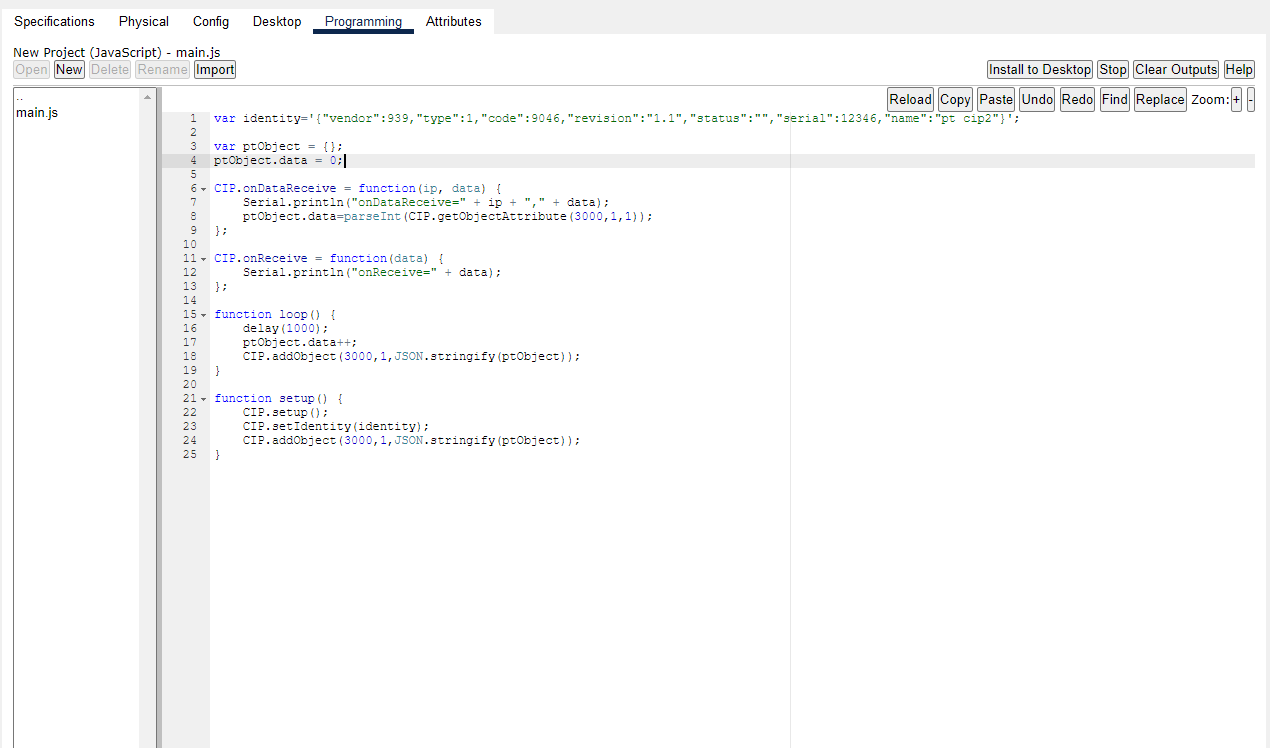Collapse the setup function block
This screenshot has height=748, width=1270.
(202, 397)
